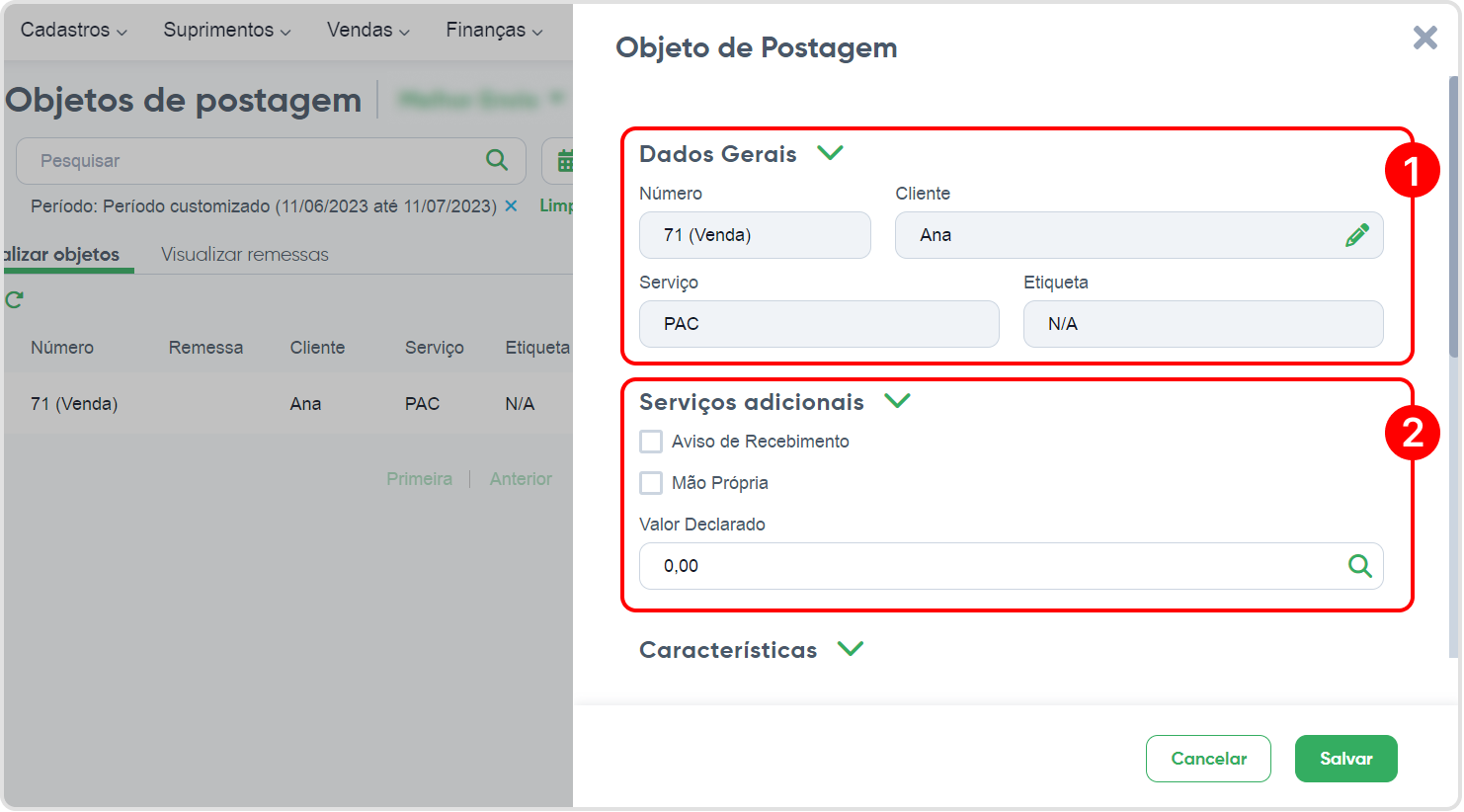Click the Salvar button
Screen dimensions: 1464x812
click(1345, 759)
